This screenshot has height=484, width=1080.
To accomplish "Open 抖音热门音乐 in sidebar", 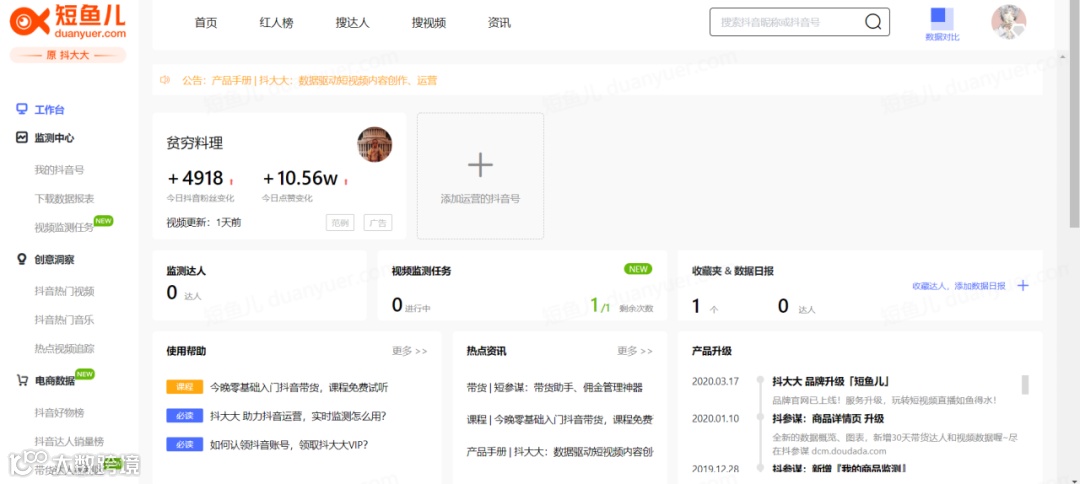I will click(64, 319).
